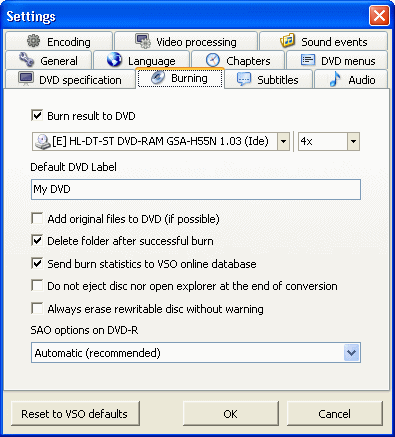This screenshot has width=395, height=437.
Task: Click the speech bubble icon on Subtitles tab
Action: [244, 79]
